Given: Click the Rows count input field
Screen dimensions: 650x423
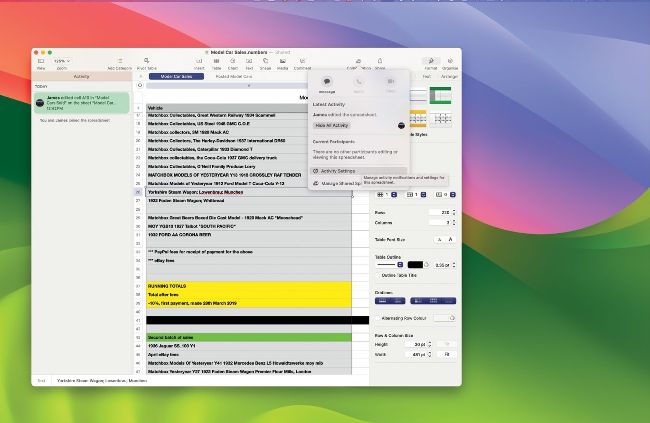Looking at the screenshot, I should coord(439,212).
